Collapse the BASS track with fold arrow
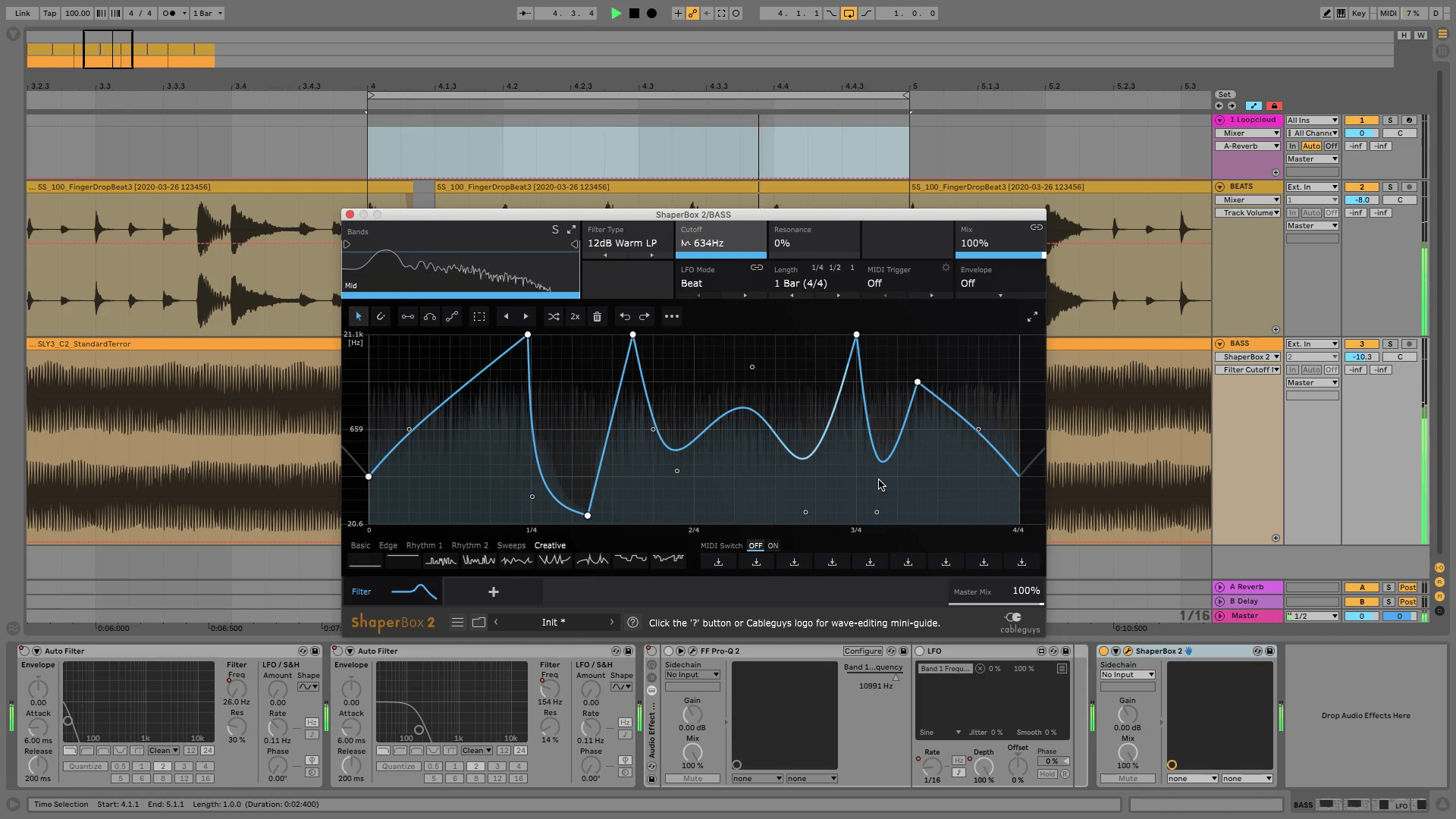 click(1220, 344)
